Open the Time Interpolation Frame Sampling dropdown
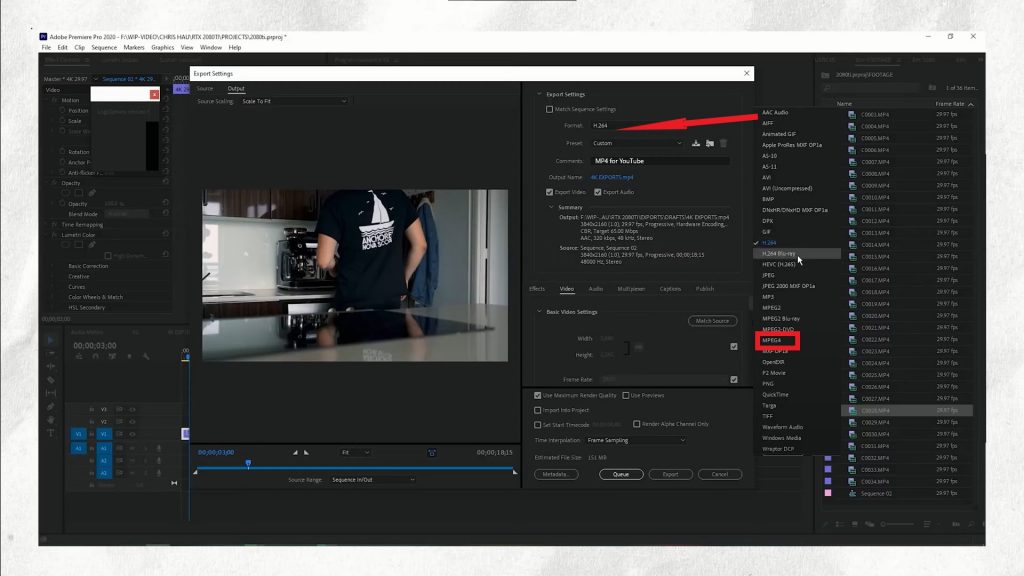Screen dimensions: 1024x576 (x=636, y=440)
